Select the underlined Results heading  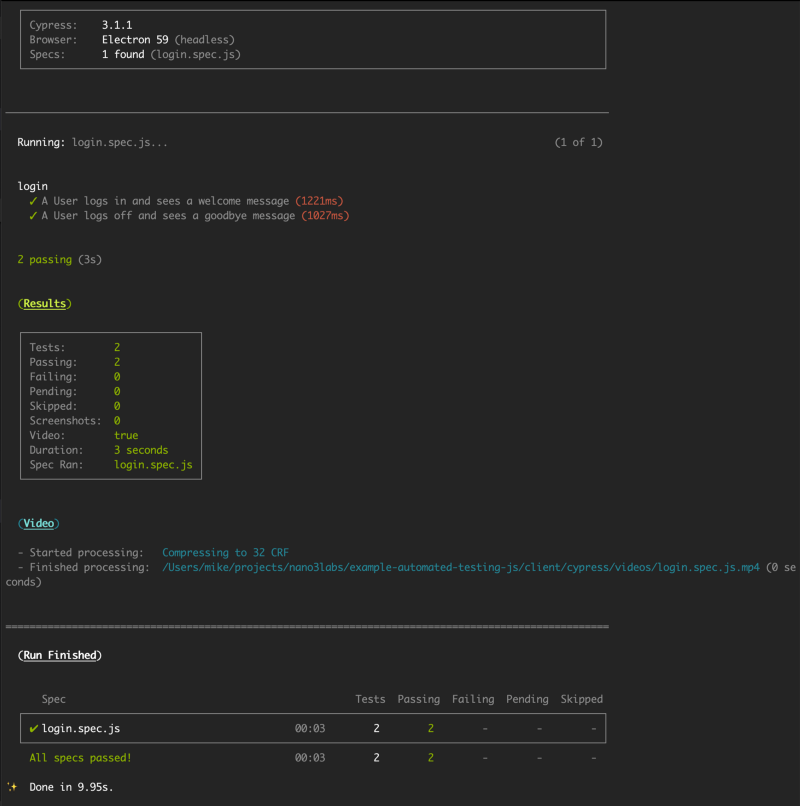(45, 304)
